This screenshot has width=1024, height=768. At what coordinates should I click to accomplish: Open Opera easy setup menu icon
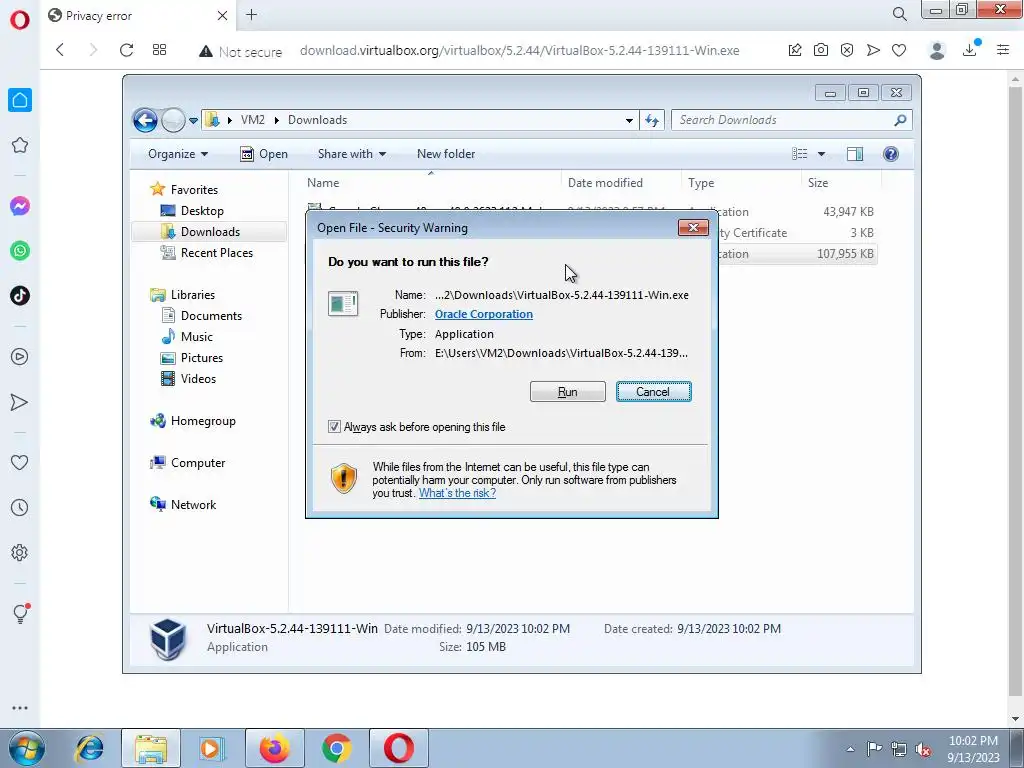tap(1003, 50)
